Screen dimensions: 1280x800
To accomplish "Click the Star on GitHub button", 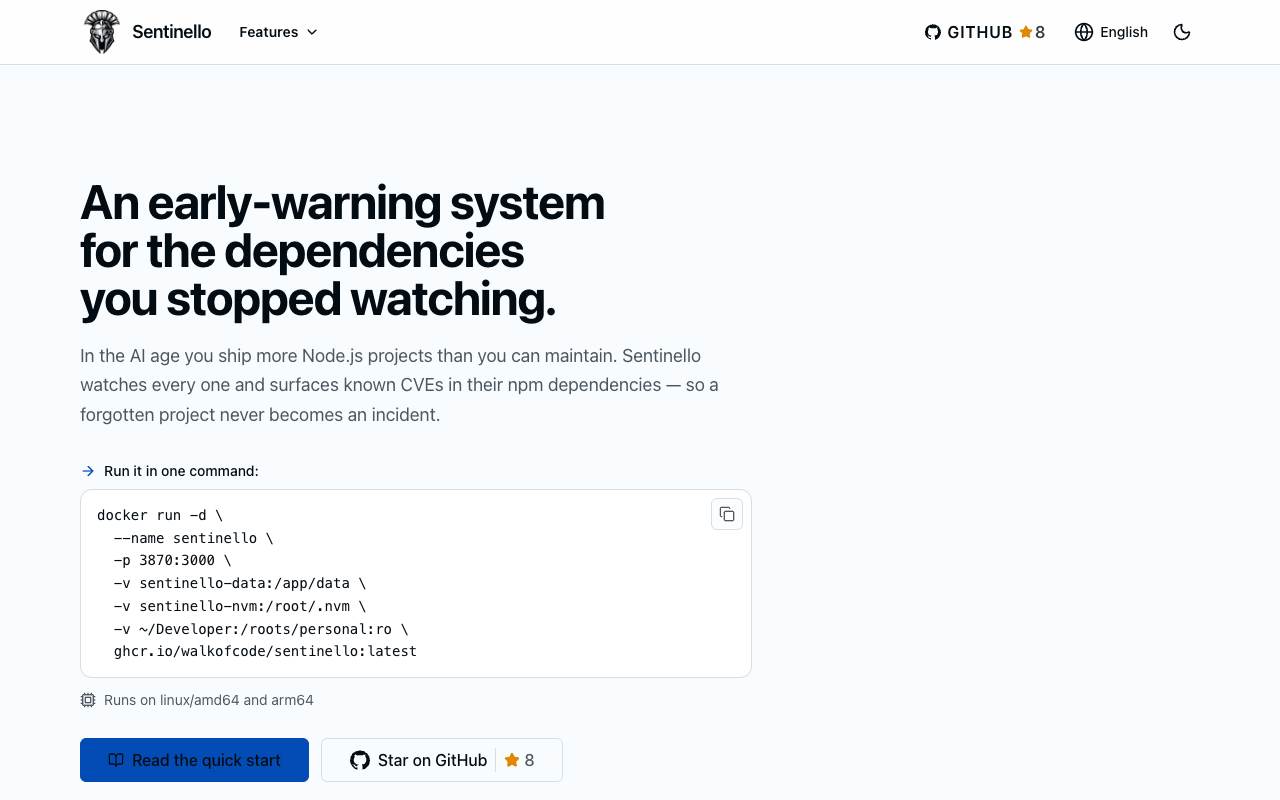I will (x=442, y=760).
